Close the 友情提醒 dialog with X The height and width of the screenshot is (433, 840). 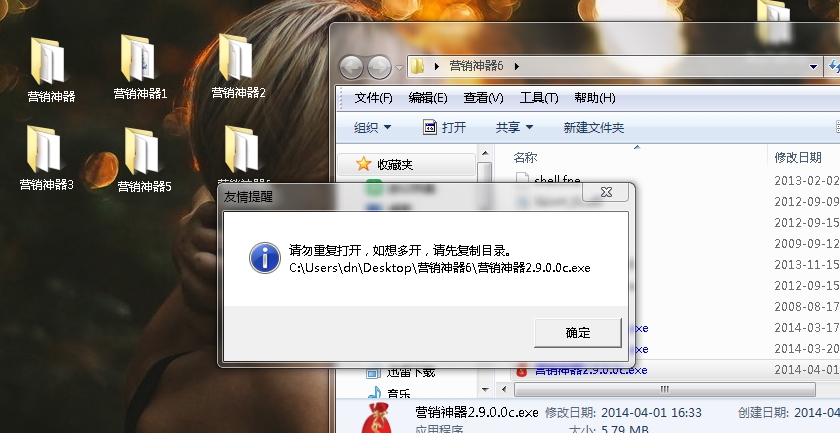(x=606, y=192)
